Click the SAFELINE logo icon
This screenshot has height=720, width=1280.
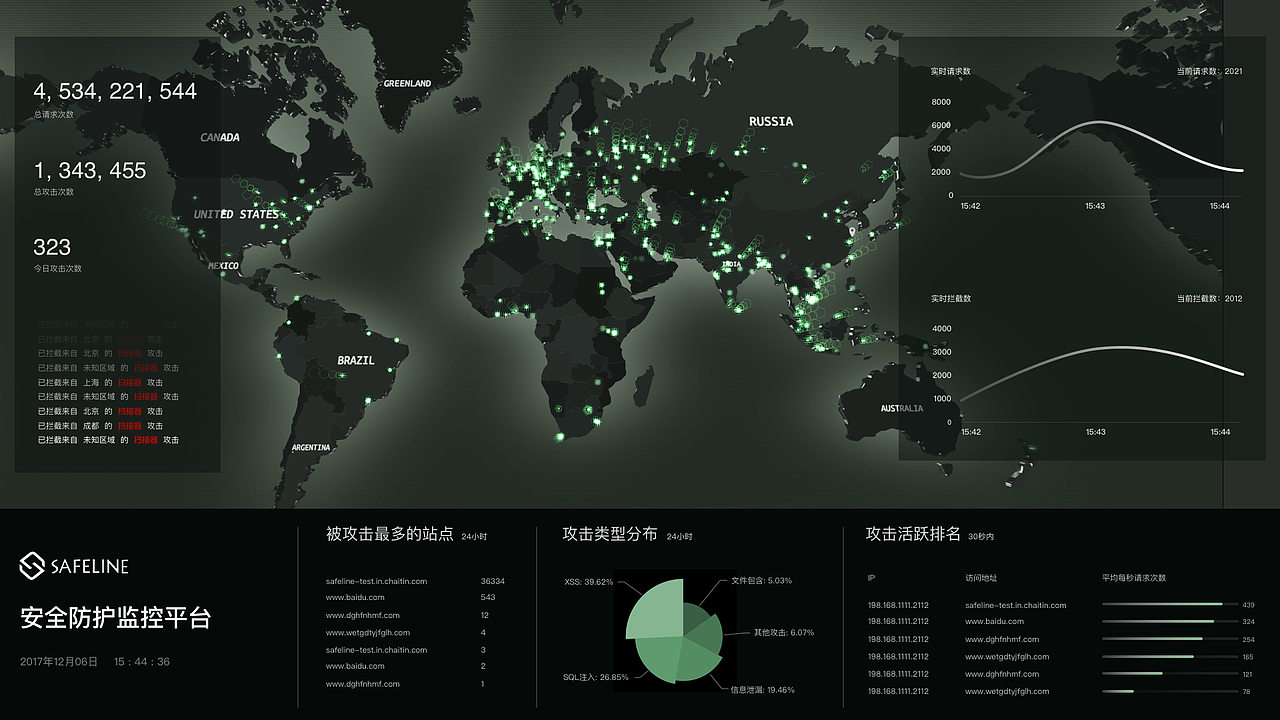pos(33,566)
